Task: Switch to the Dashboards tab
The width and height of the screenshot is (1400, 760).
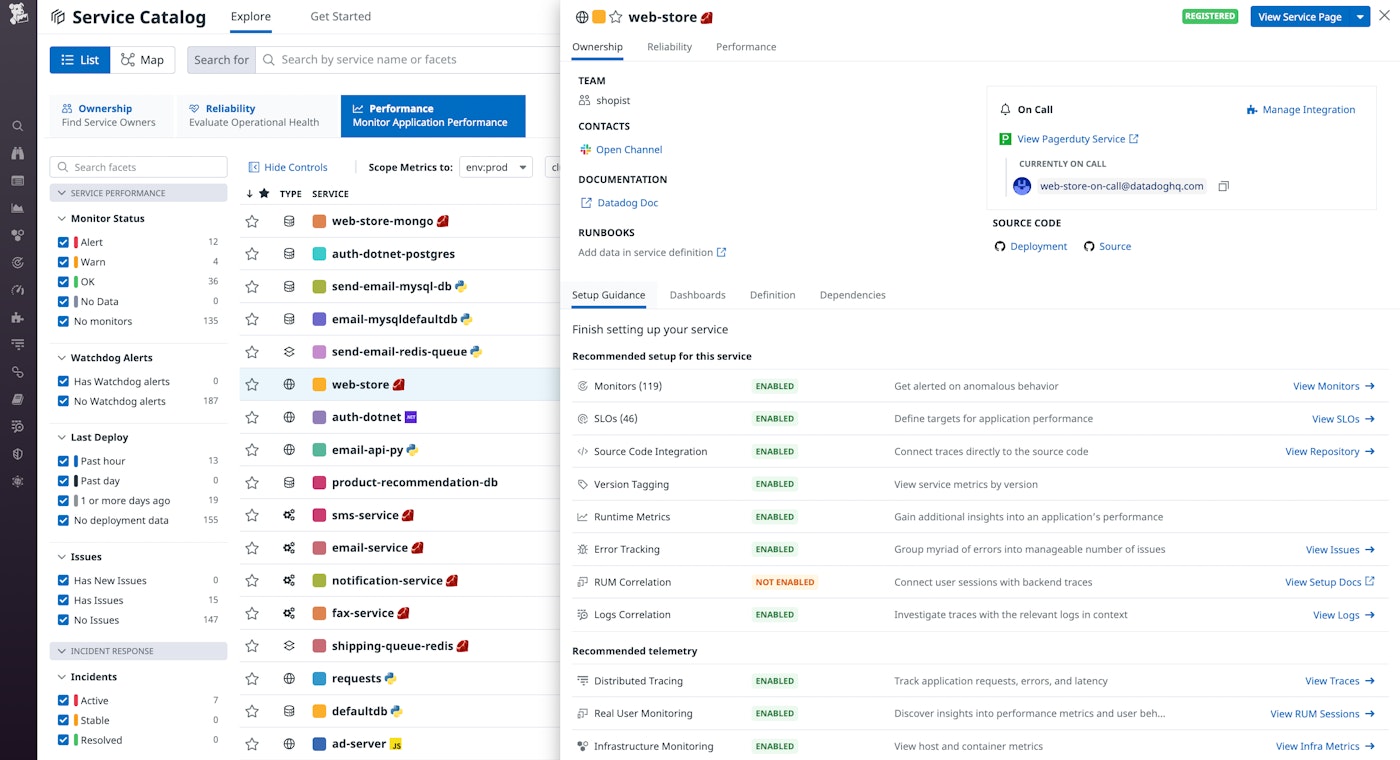Action: [697, 295]
